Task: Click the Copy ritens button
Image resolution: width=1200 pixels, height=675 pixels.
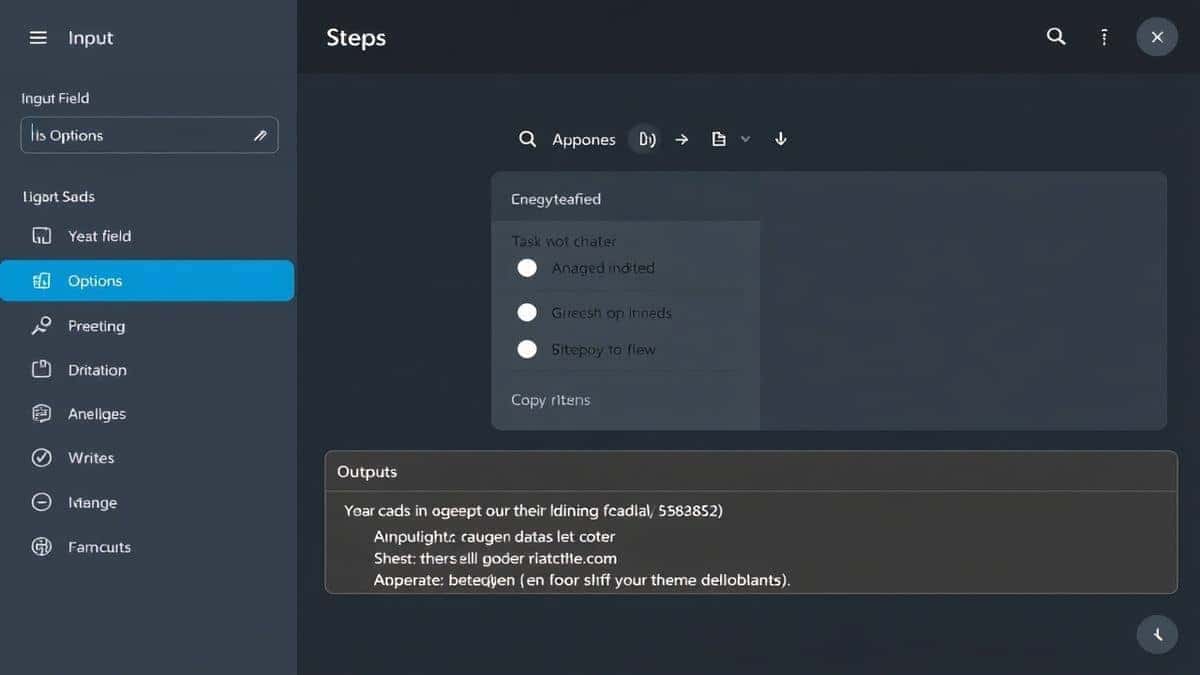Action: (551, 400)
